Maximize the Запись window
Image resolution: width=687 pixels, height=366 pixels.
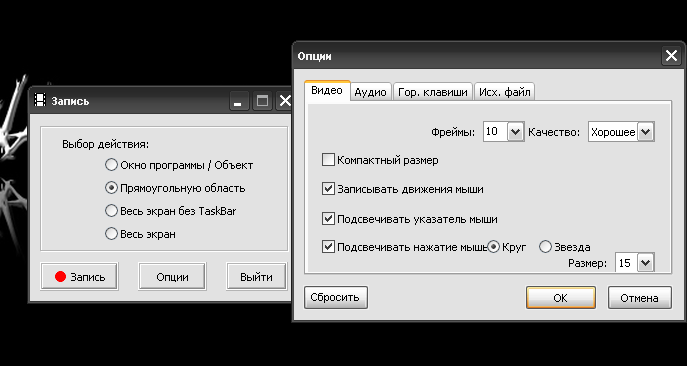tap(262, 101)
